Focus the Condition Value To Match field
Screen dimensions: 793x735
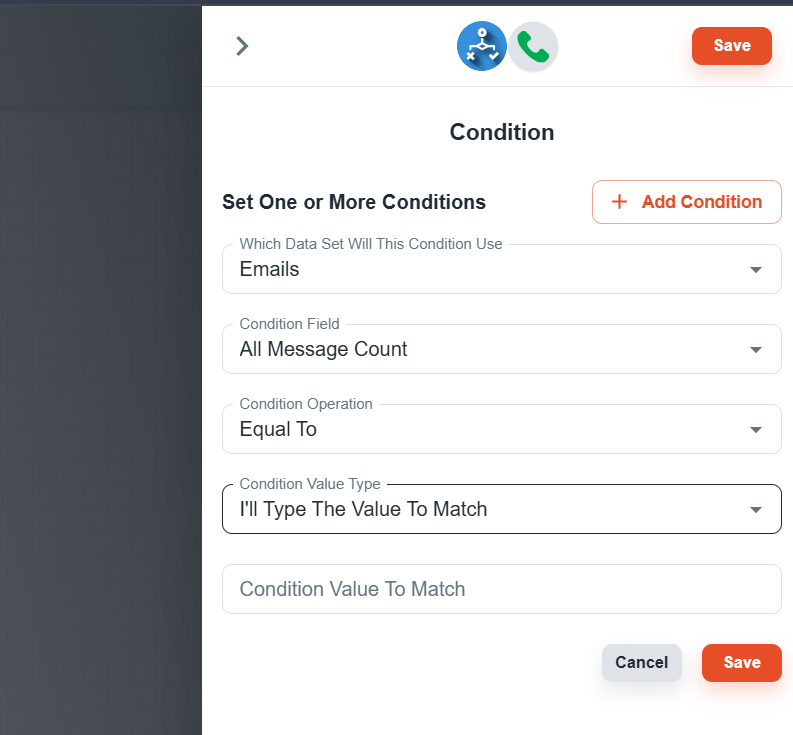tap(502, 589)
